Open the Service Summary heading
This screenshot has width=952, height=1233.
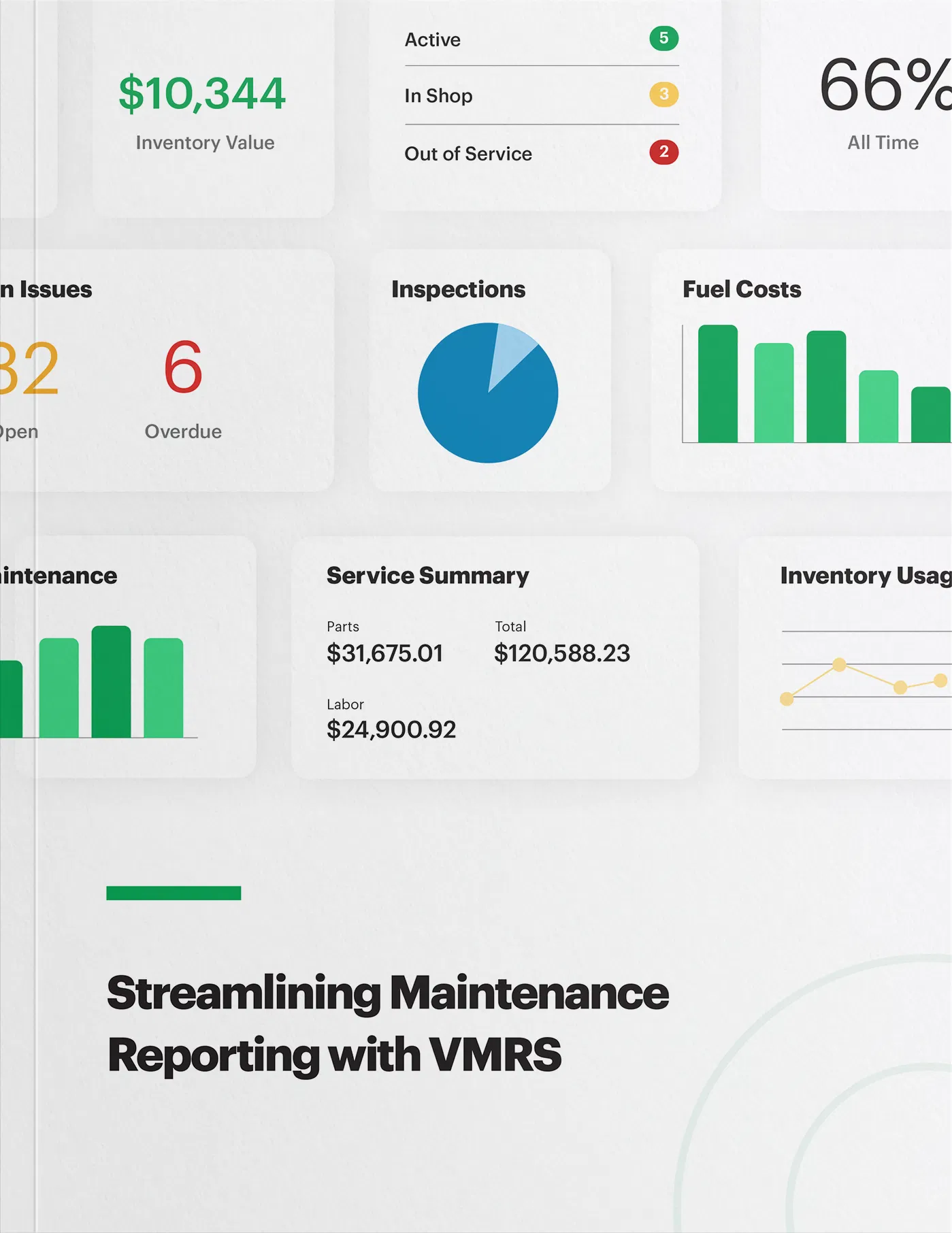pyautogui.click(x=427, y=576)
